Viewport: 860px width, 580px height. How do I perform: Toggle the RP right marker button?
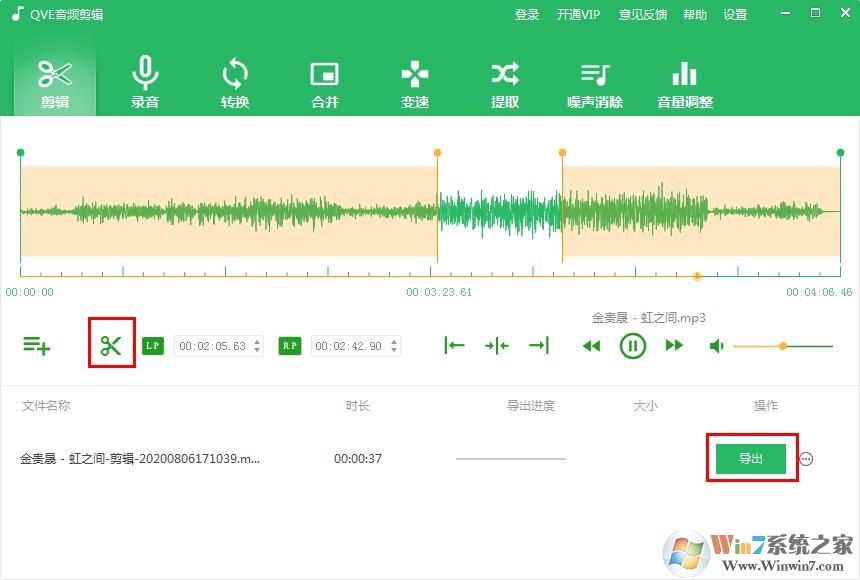pos(289,345)
